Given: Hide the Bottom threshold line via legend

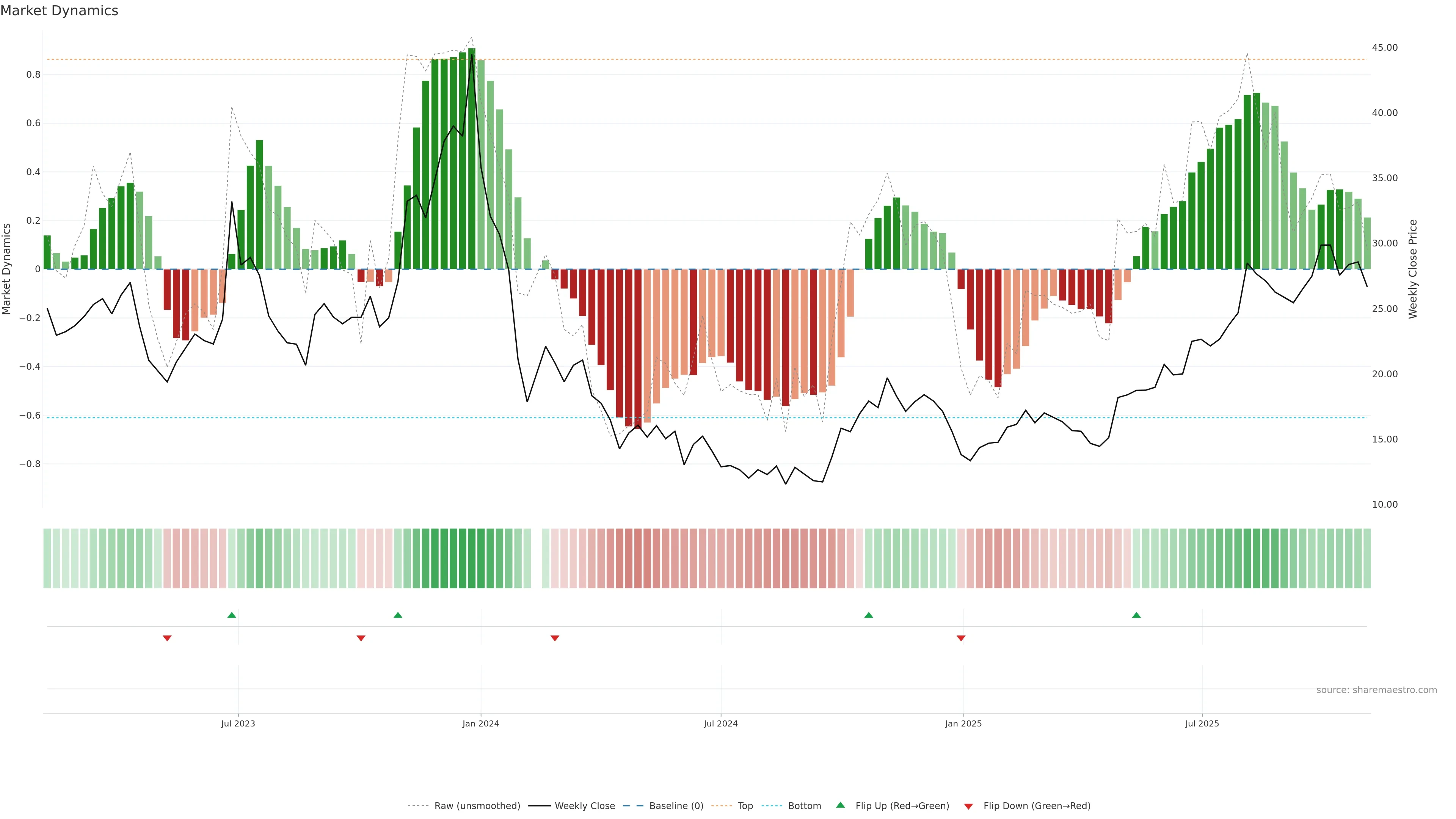Looking at the screenshot, I should coord(804,806).
